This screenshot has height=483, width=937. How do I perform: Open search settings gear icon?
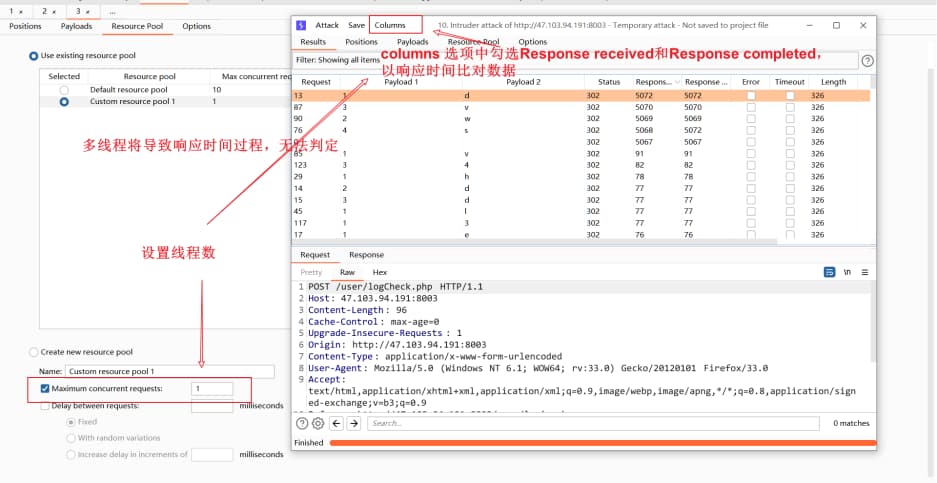[x=318, y=423]
